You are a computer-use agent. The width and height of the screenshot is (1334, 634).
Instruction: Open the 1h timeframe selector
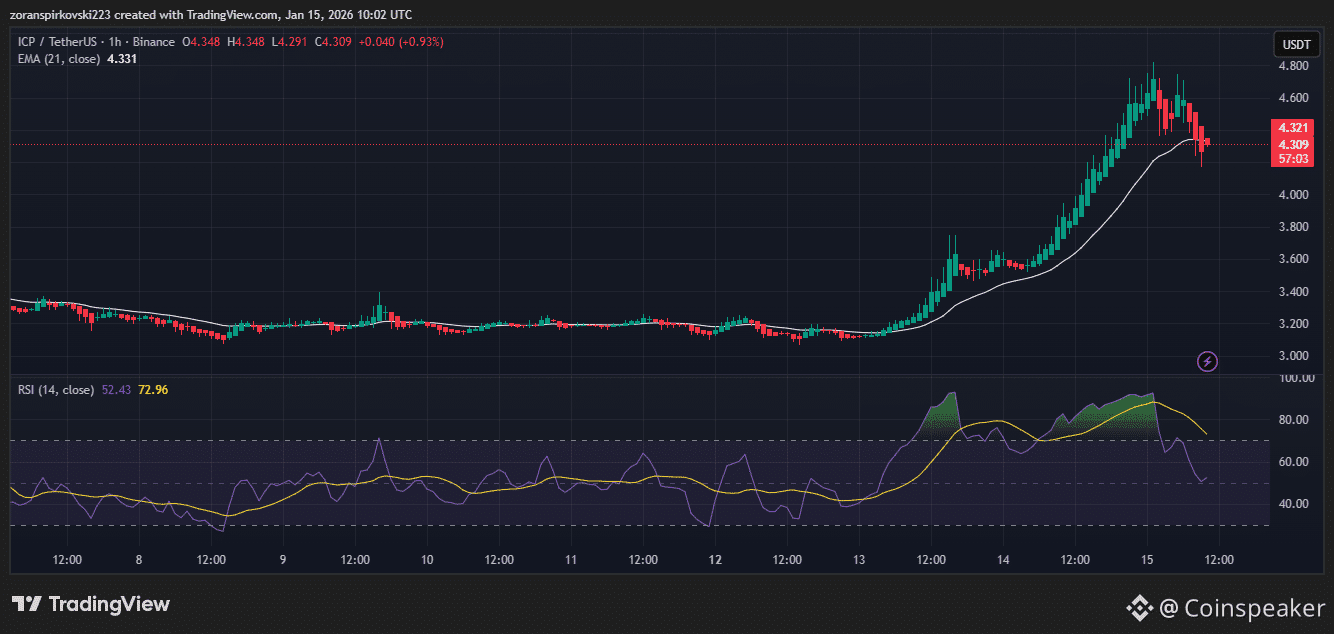[117, 41]
